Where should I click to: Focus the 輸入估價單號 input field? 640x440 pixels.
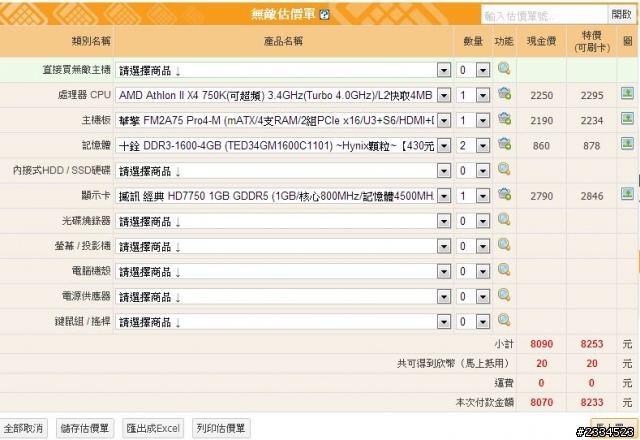pos(544,16)
